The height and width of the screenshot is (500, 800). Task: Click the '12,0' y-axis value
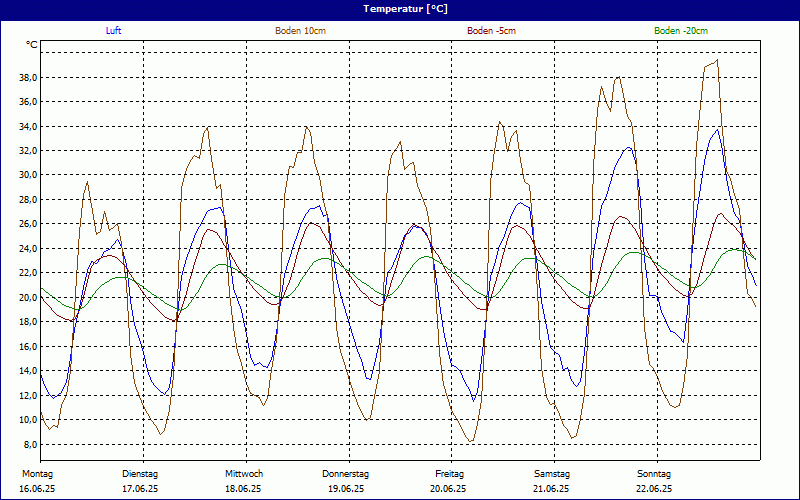point(29,395)
